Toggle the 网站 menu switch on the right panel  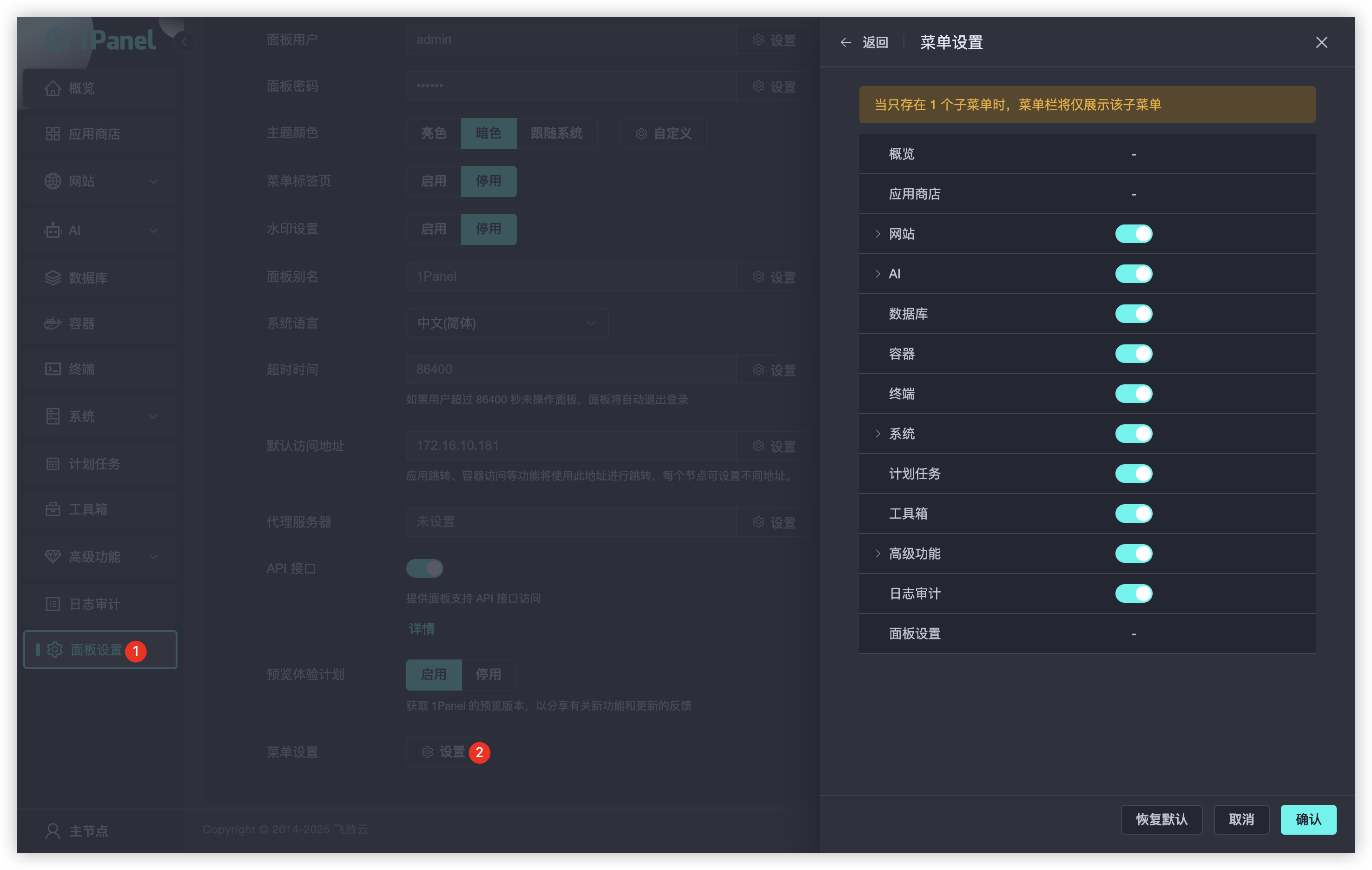(1133, 234)
